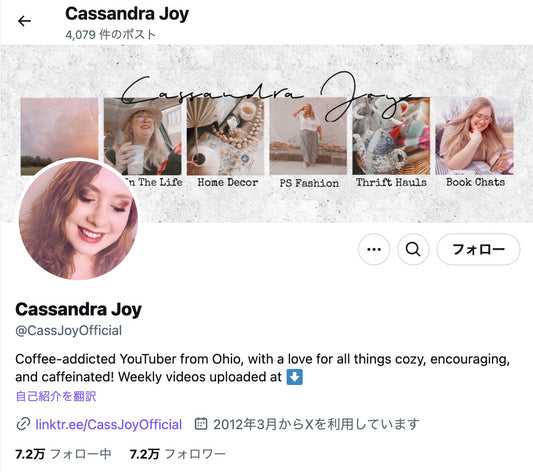This screenshot has width=533, height=472.
Task: View the 7.2万 フォロワー followers list
Action: [177, 454]
